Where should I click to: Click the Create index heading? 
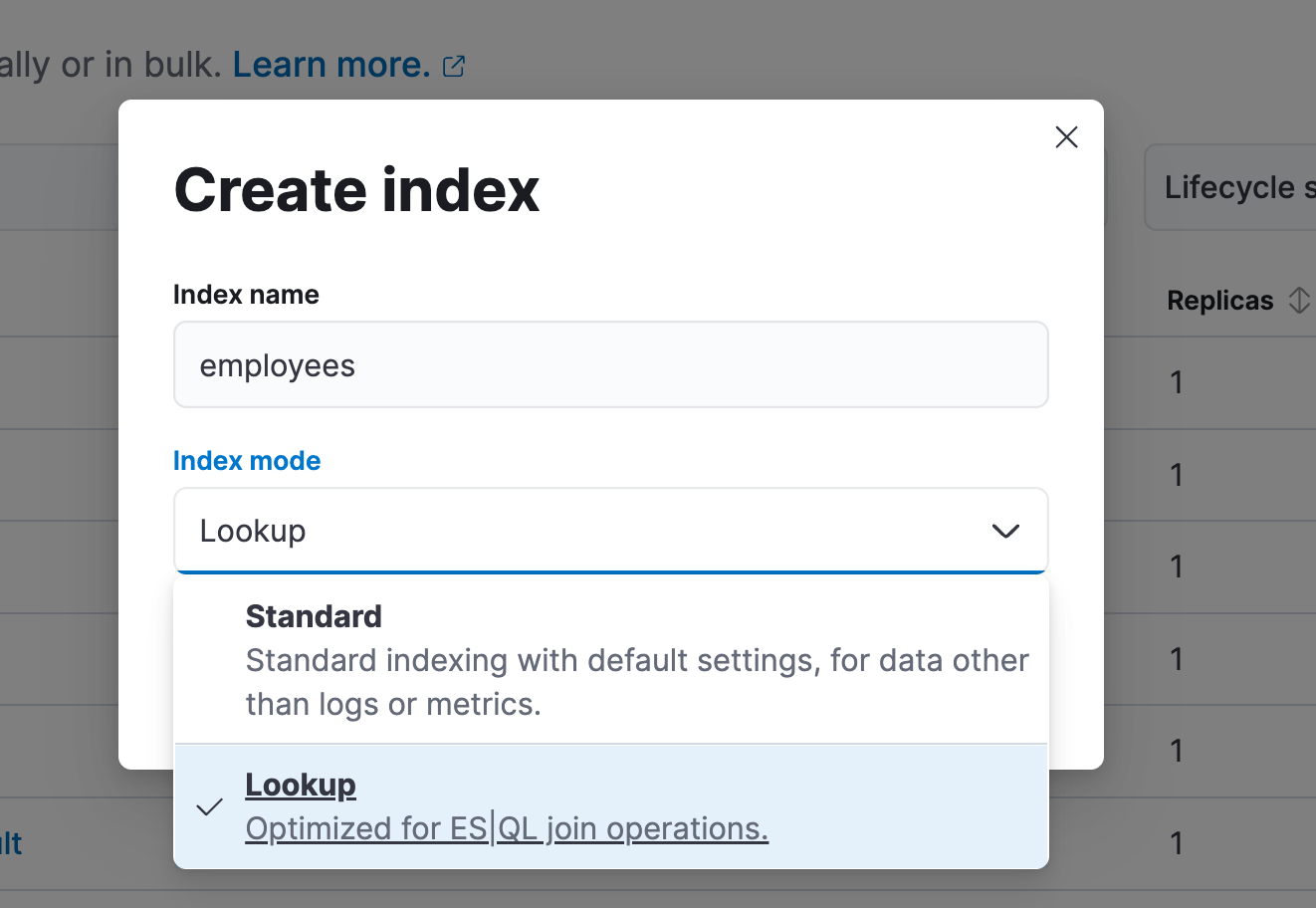point(356,190)
